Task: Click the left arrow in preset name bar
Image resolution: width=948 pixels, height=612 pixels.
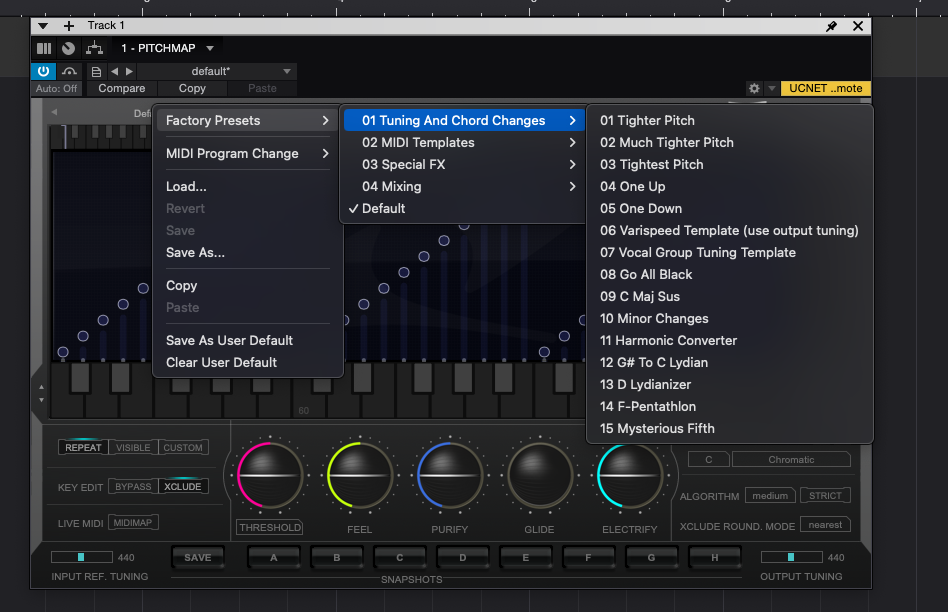Action: click(x=54, y=112)
